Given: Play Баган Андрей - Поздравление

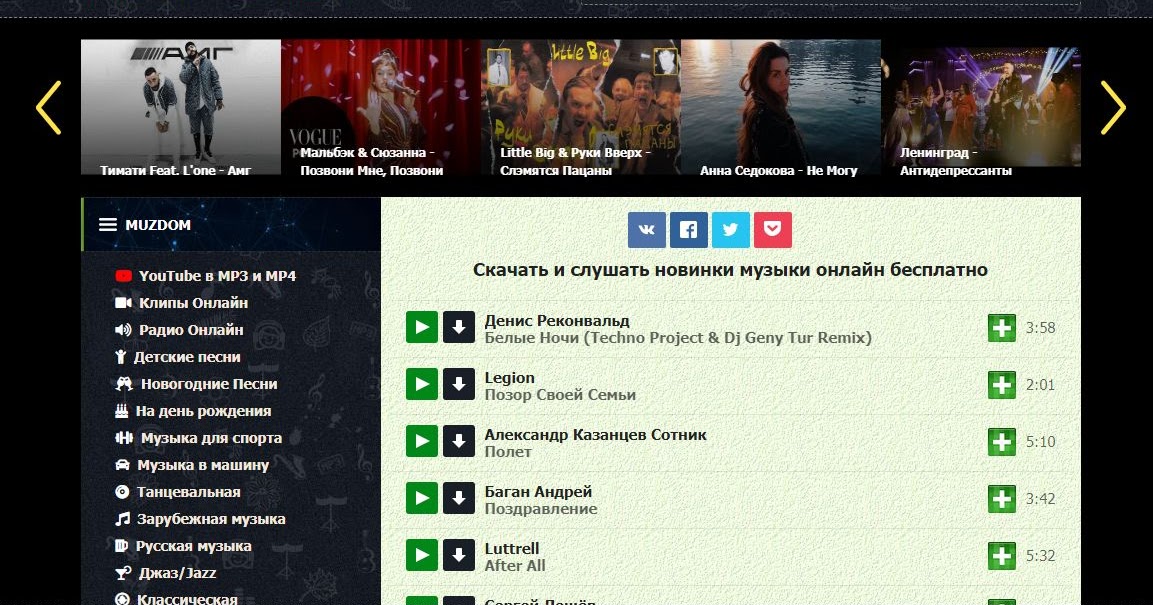Looking at the screenshot, I should point(422,498).
